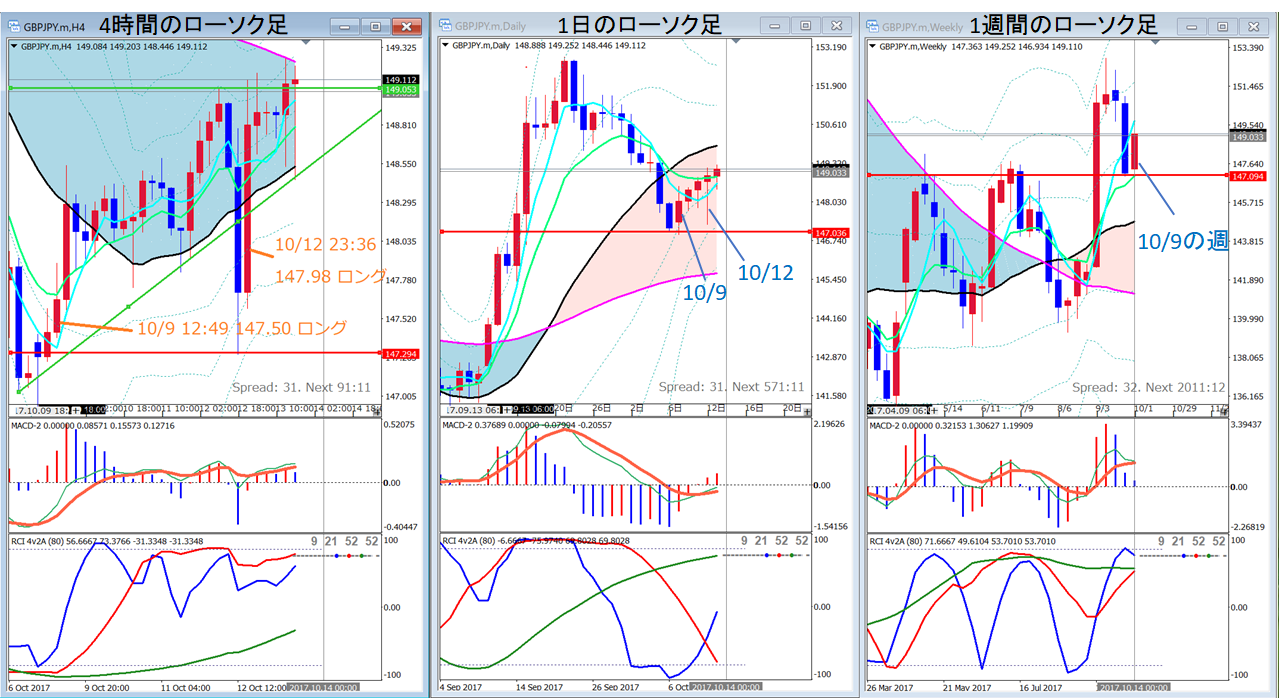
Task: Click the GBPJPY.m,H4 chart window icon
Action: click(x=13, y=24)
